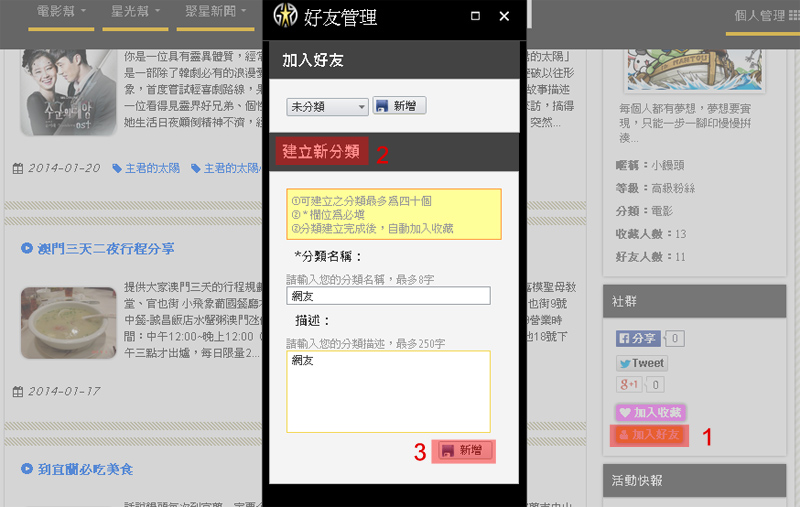Click the 2014-01-17 calendar icon
The width and height of the screenshot is (800, 507).
[x=18, y=392]
